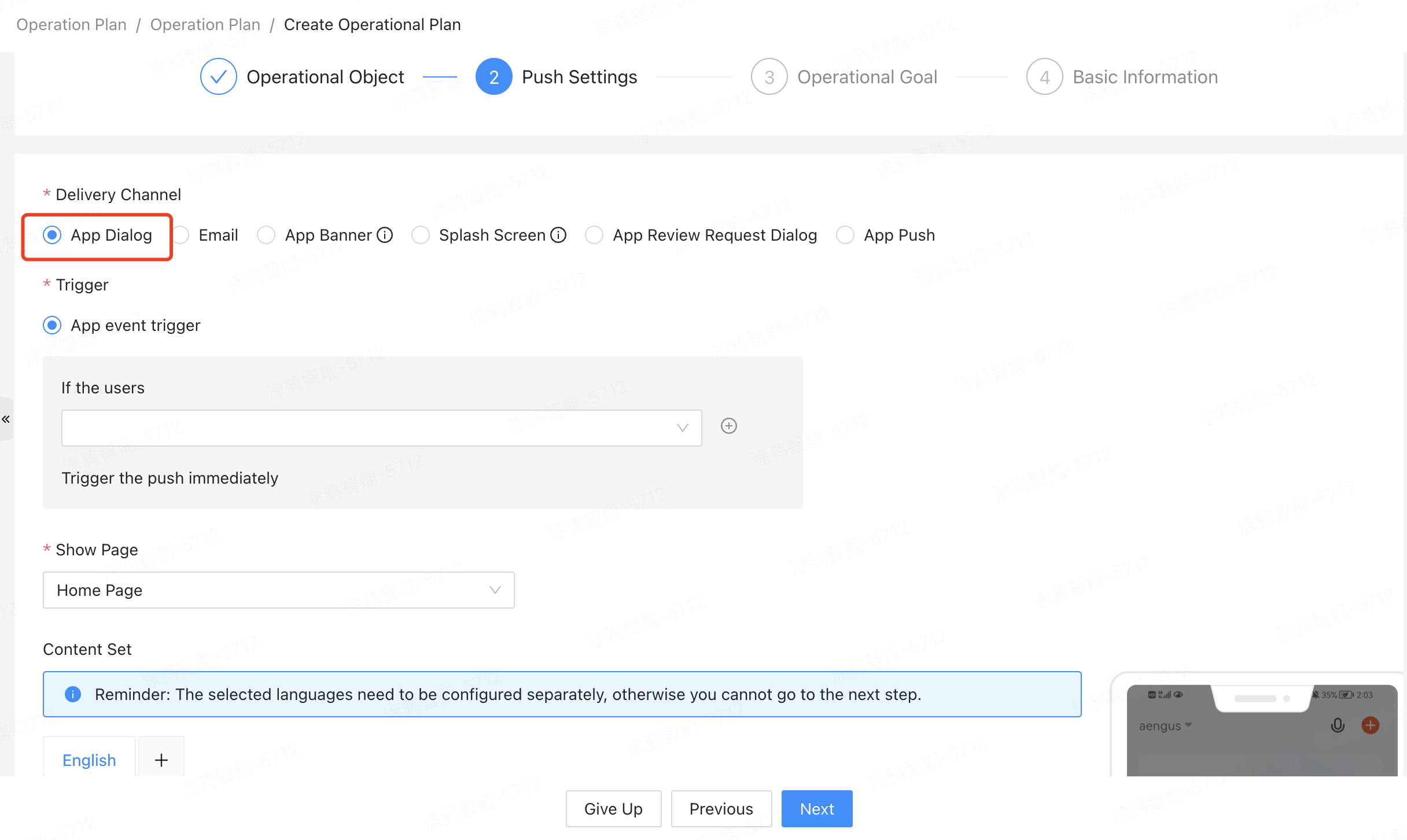
Task: Select the Splash Screen delivery channel
Action: pyautogui.click(x=421, y=235)
